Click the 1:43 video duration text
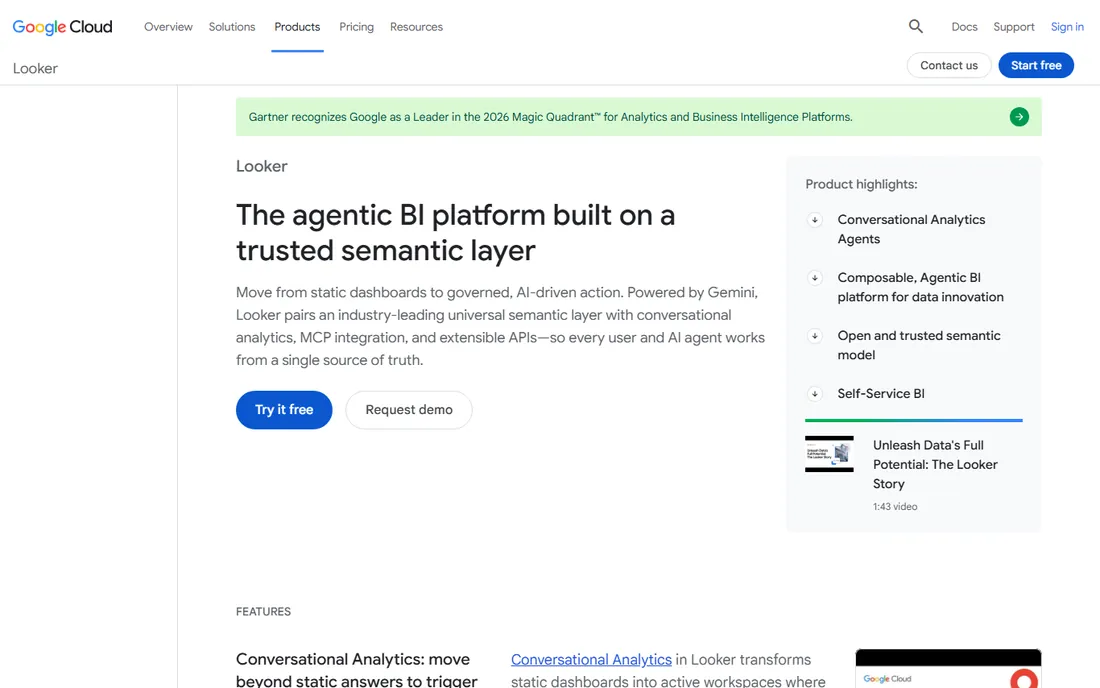This screenshot has height=688, width=1100. click(x=894, y=506)
